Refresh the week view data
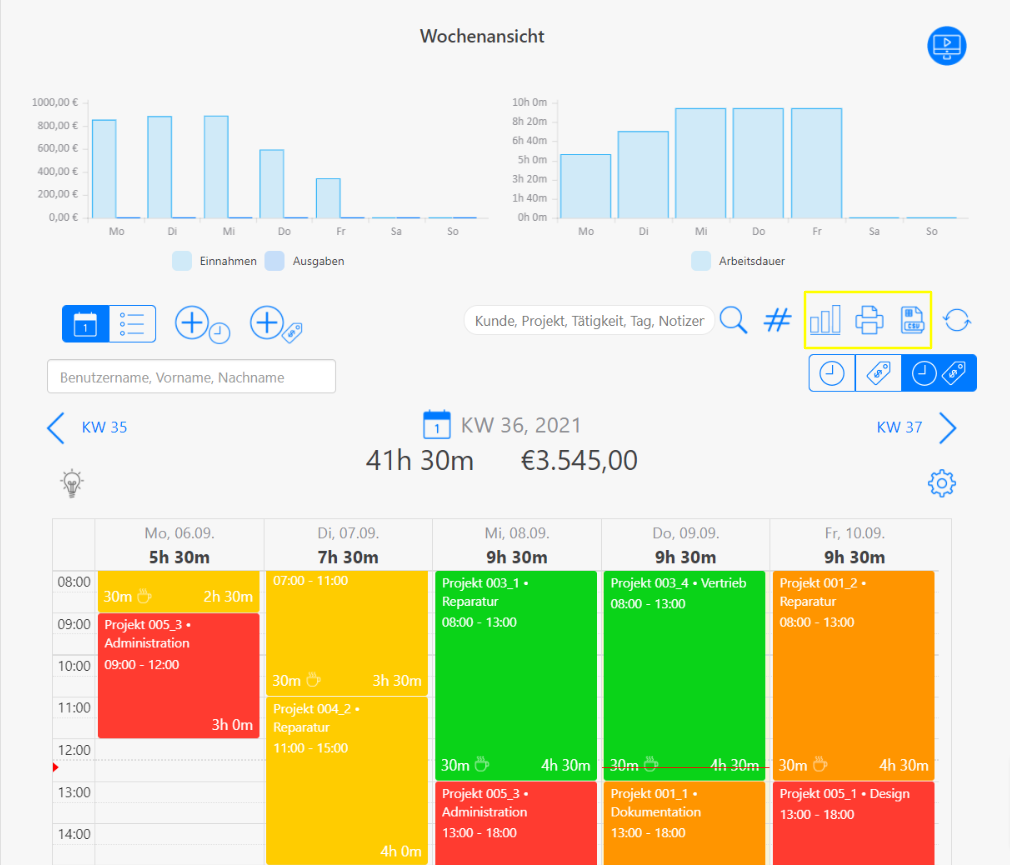This screenshot has width=1010, height=865. [958, 320]
